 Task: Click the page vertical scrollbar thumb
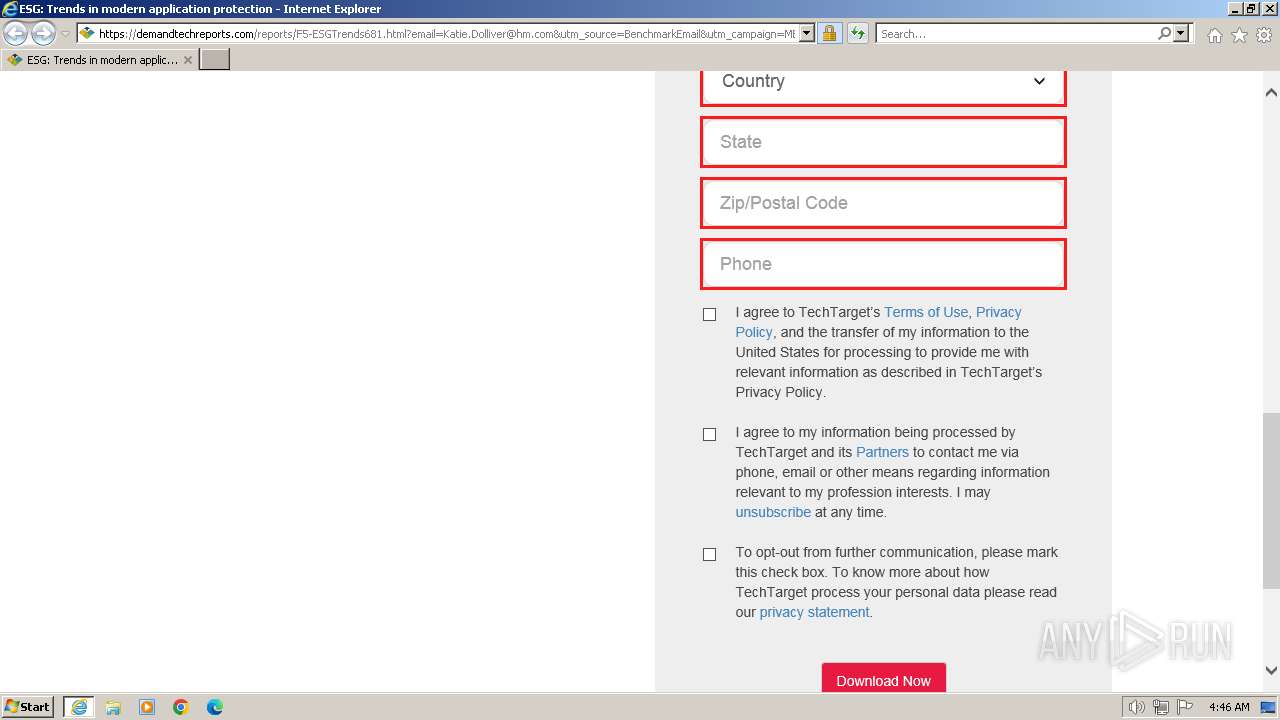pyautogui.click(x=1271, y=500)
